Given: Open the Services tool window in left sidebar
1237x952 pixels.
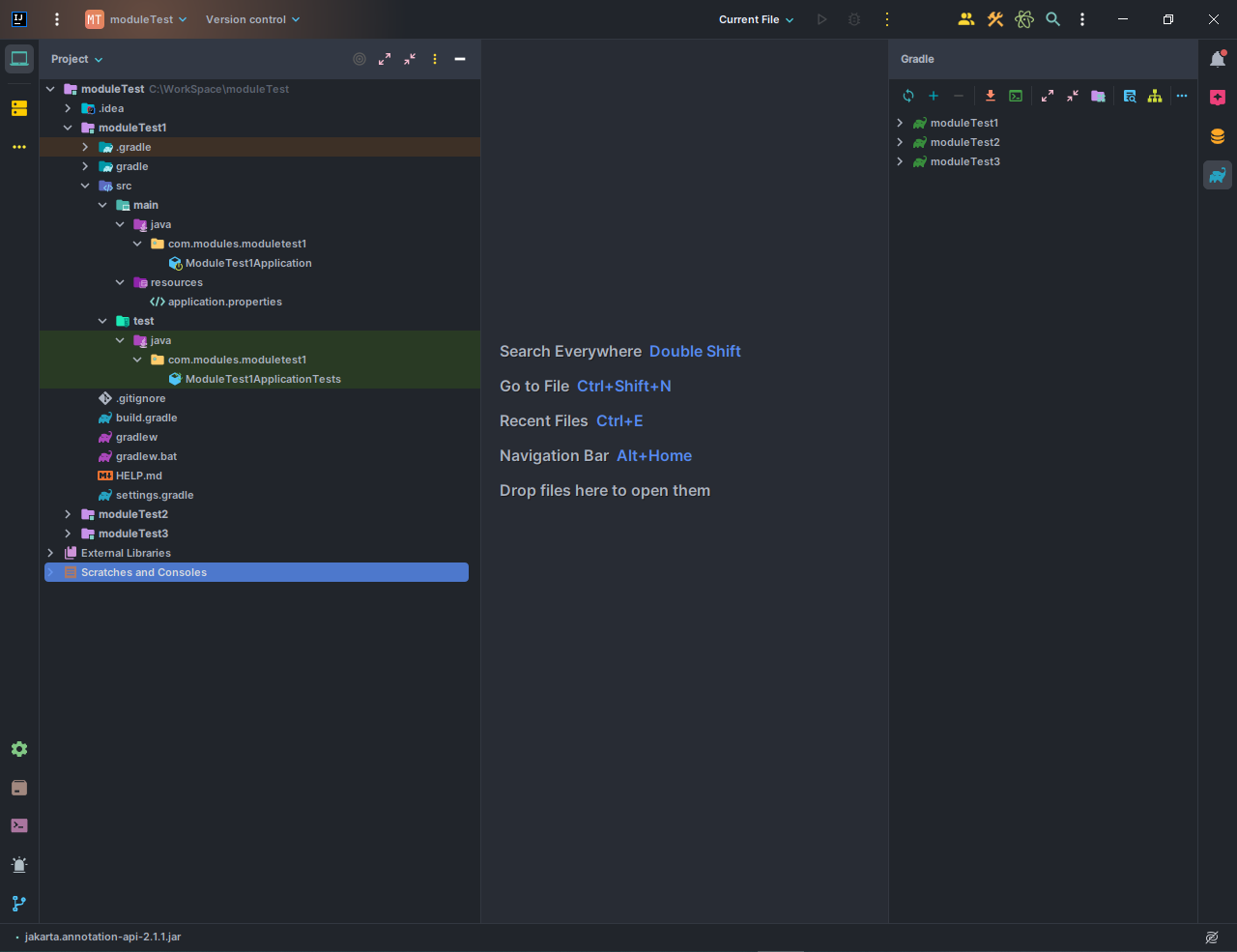Looking at the screenshot, I should tap(19, 749).
